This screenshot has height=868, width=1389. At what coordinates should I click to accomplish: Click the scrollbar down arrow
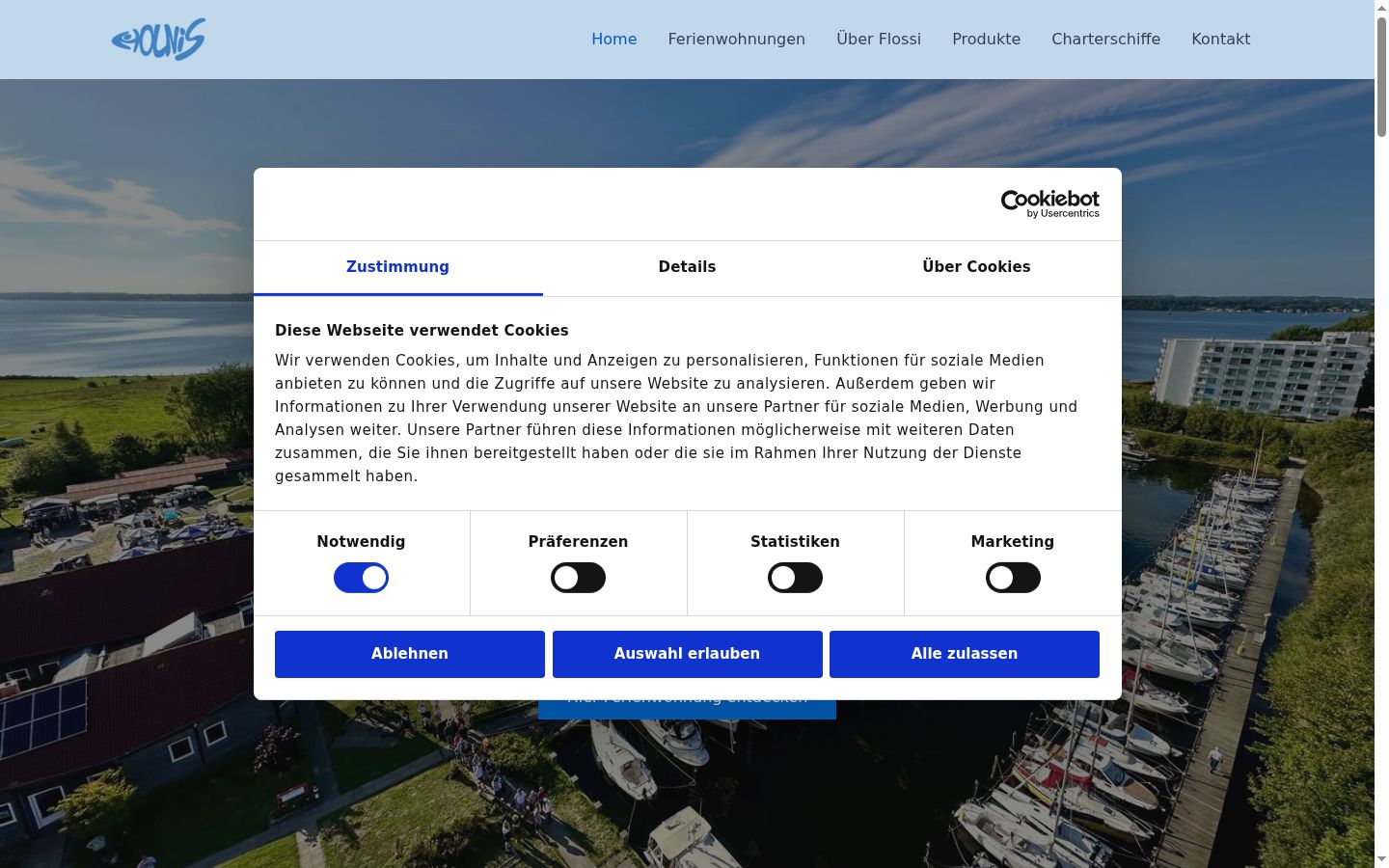click(x=1381, y=859)
